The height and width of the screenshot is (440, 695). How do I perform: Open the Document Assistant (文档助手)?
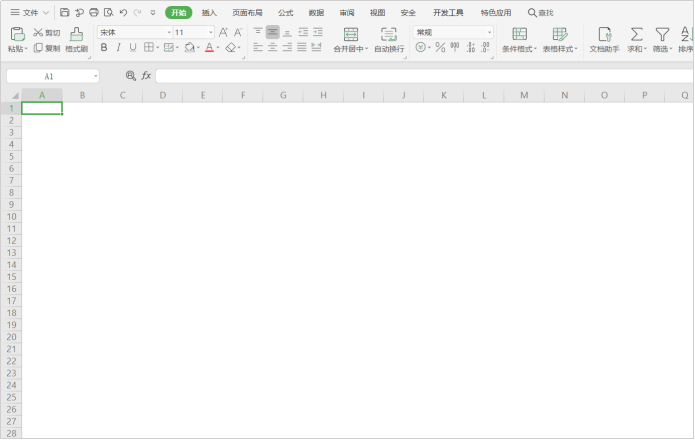point(604,39)
